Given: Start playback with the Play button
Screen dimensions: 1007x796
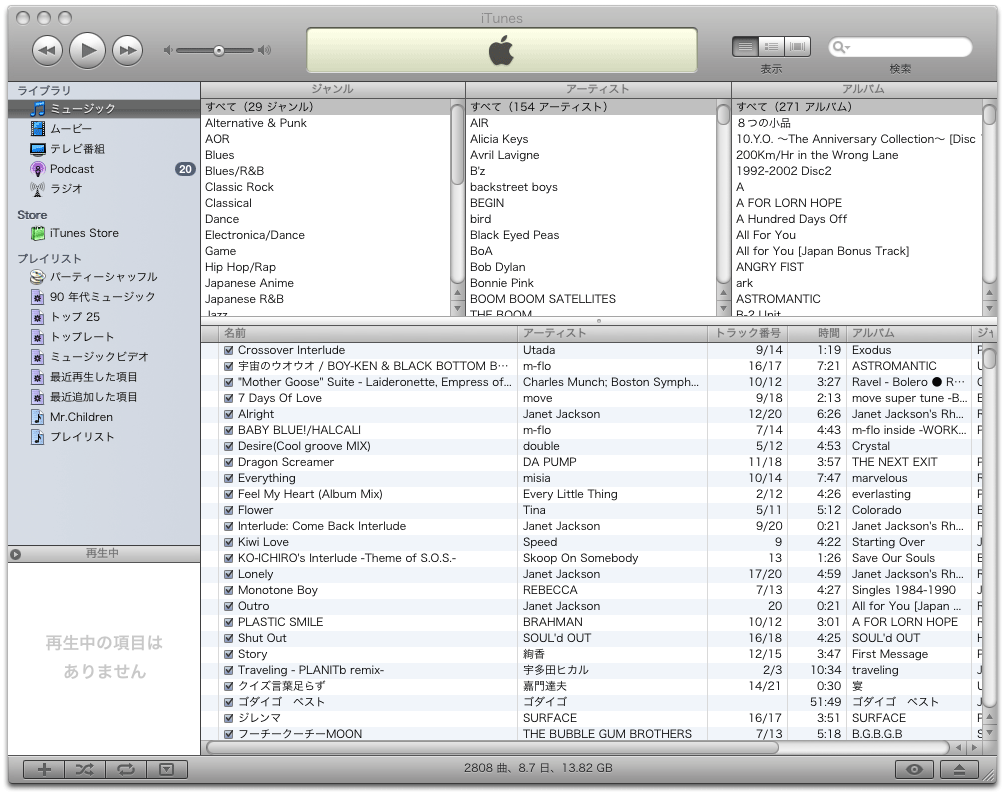Looking at the screenshot, I should click(x=87, y=50).
